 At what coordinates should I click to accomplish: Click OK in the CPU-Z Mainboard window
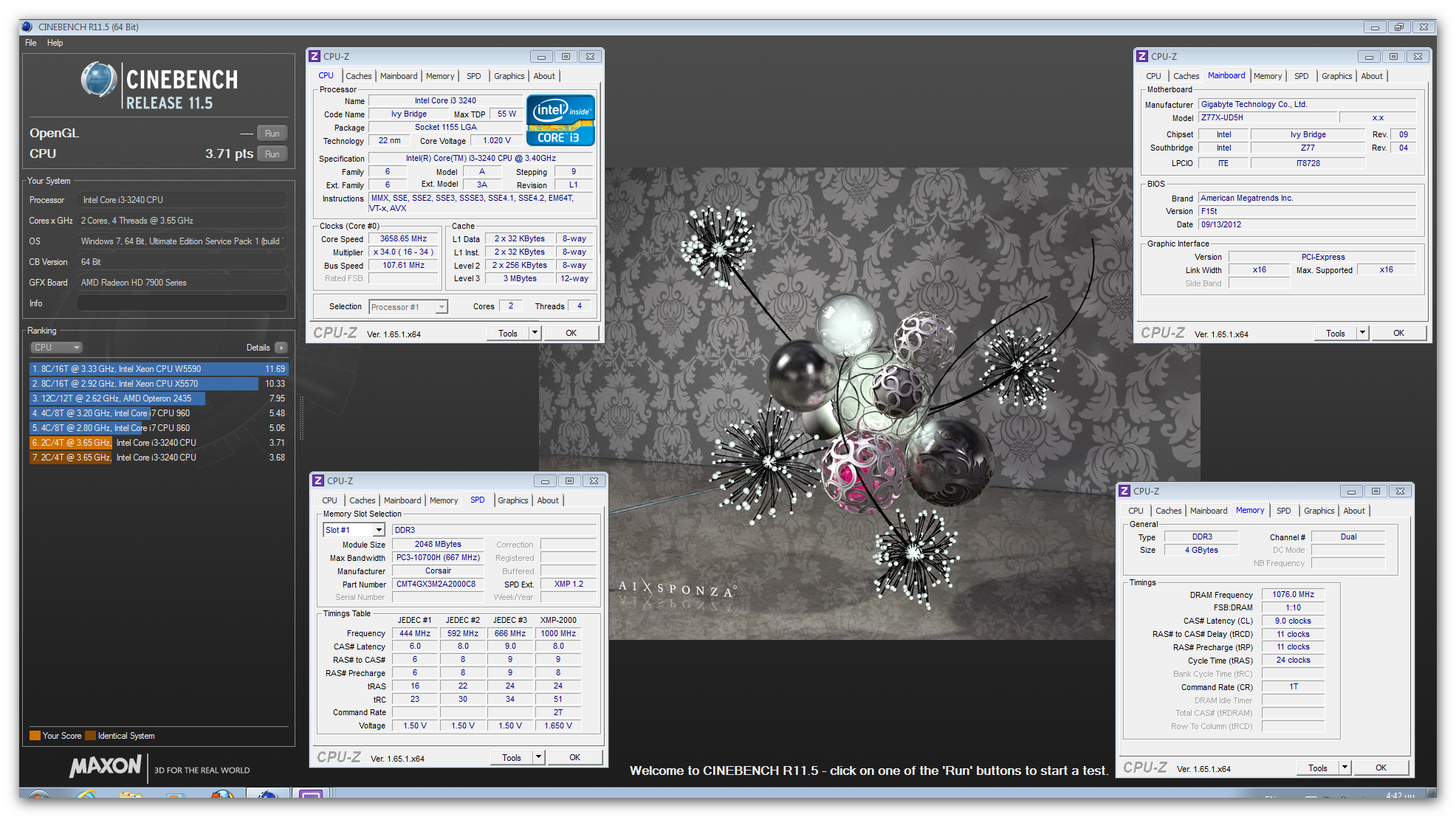coord(1398,333)
